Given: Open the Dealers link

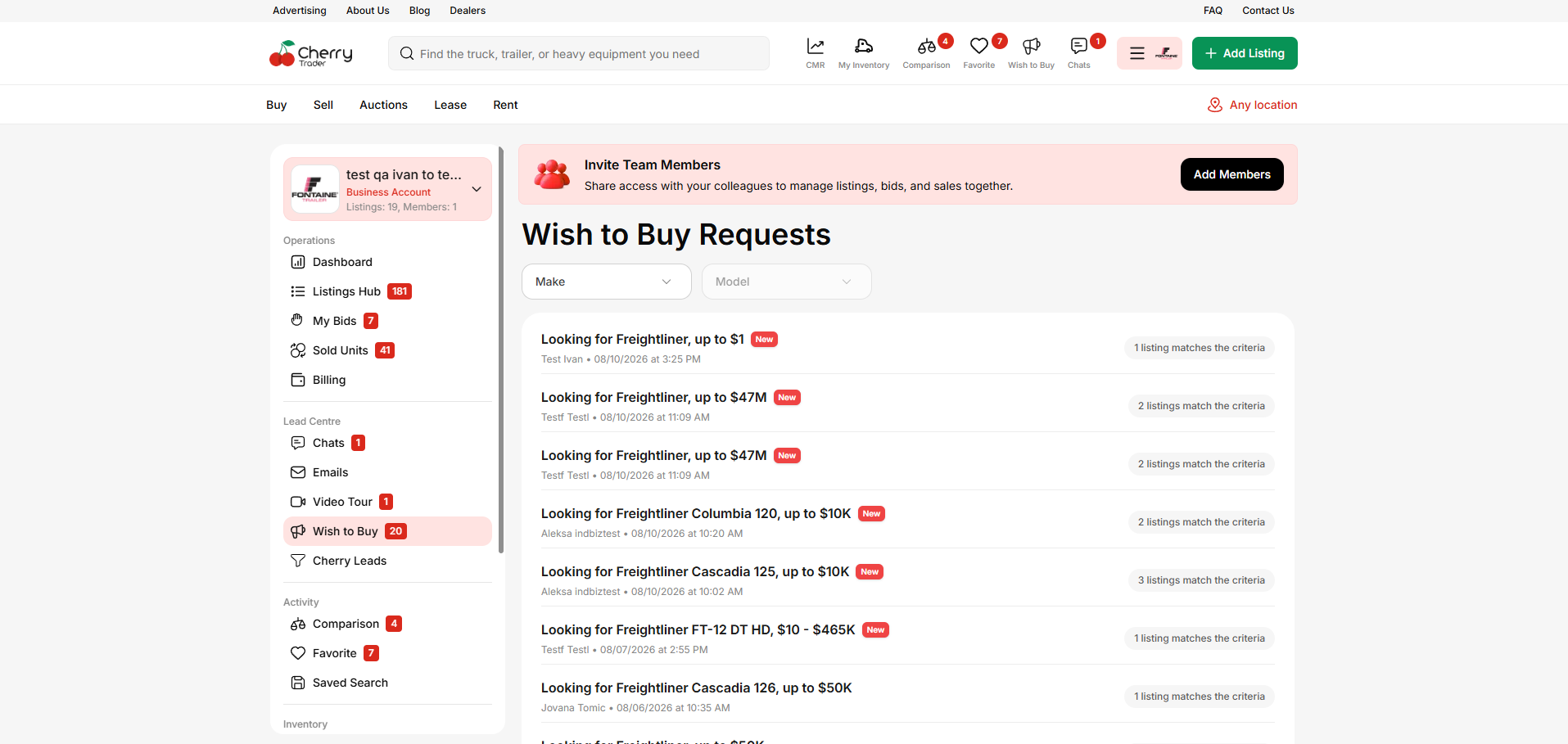Looking at the screenshot, I should (468, 11).
